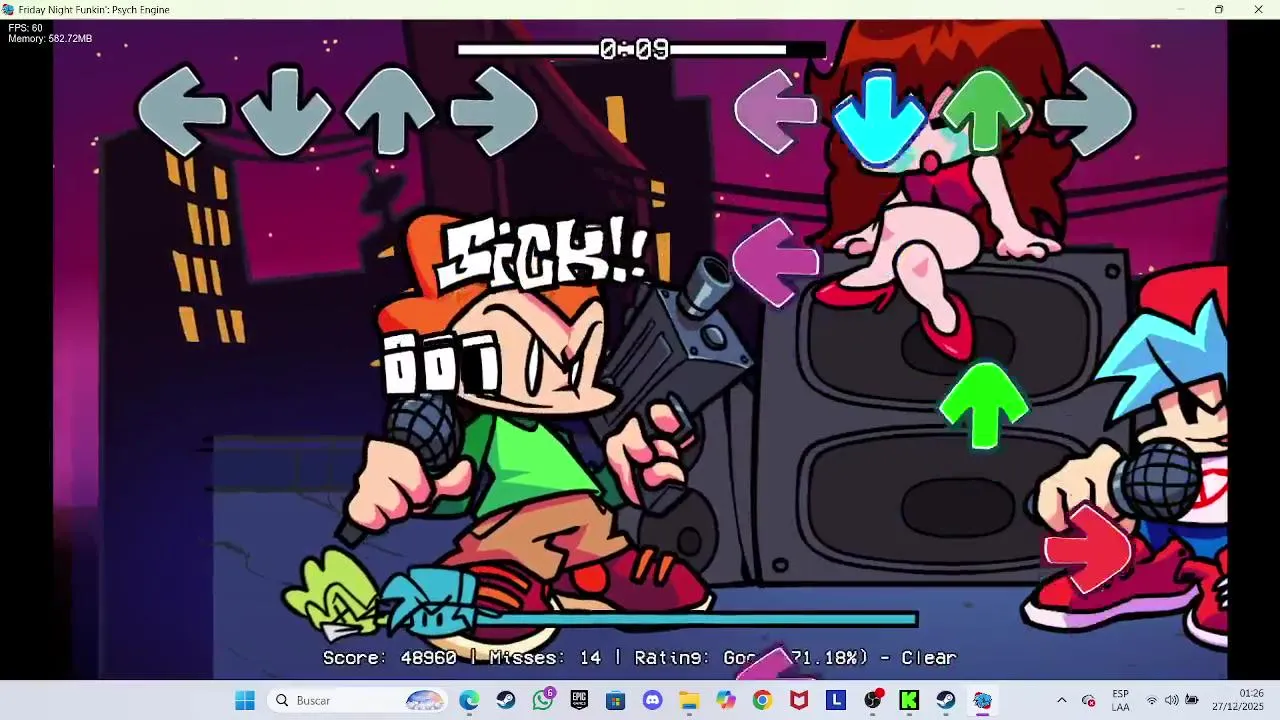This screenshot has width=1280, height=720.
Task: Open WhatsApp from the taskbar
Action: (543, 700)
